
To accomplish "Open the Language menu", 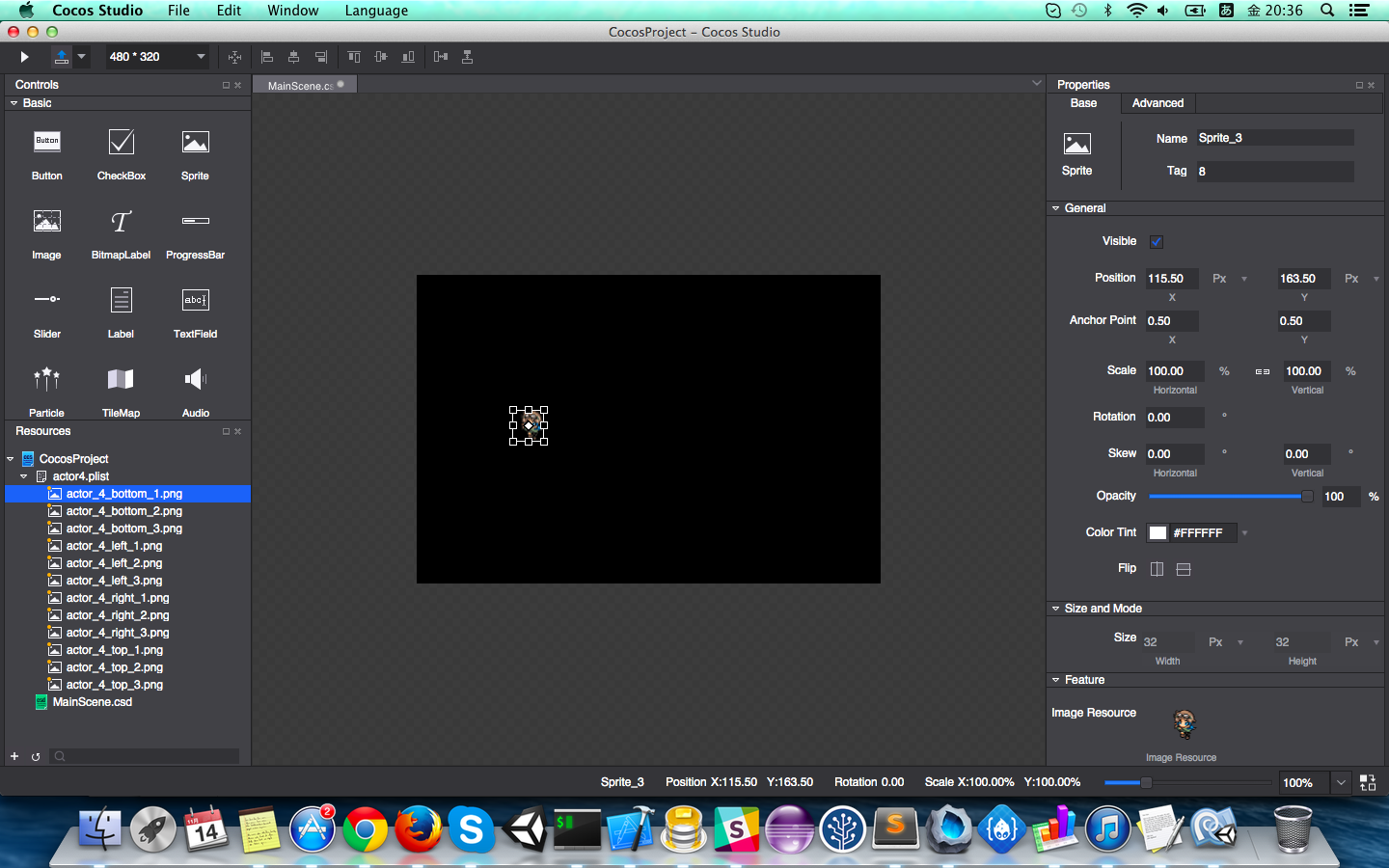I will pyautogui.click(x=376, y=11).
